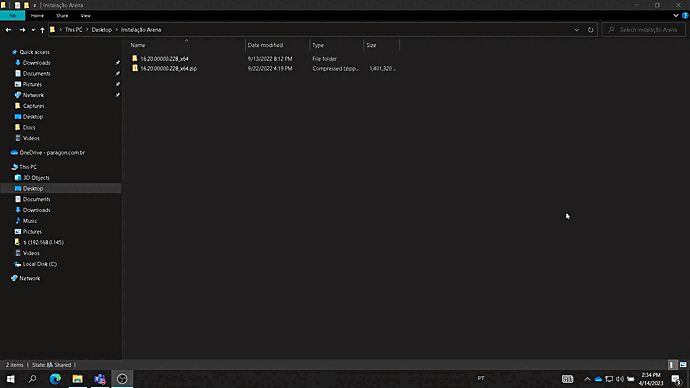Viewport: 690px width, 388px height.
Task: Open the File menu
Action: [12, 15]
